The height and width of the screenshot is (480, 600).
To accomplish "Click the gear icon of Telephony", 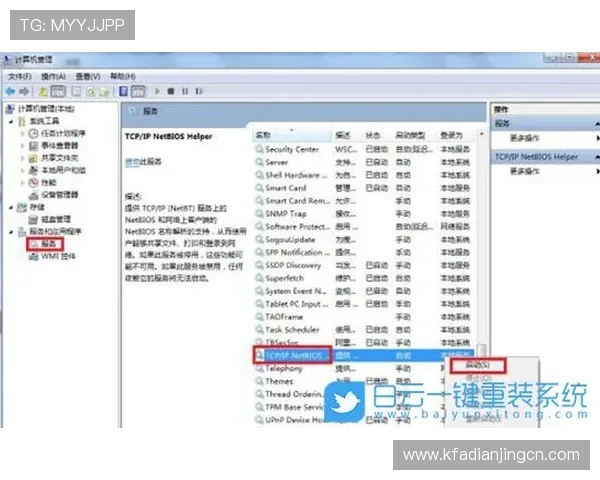I will tap(259, 369).
